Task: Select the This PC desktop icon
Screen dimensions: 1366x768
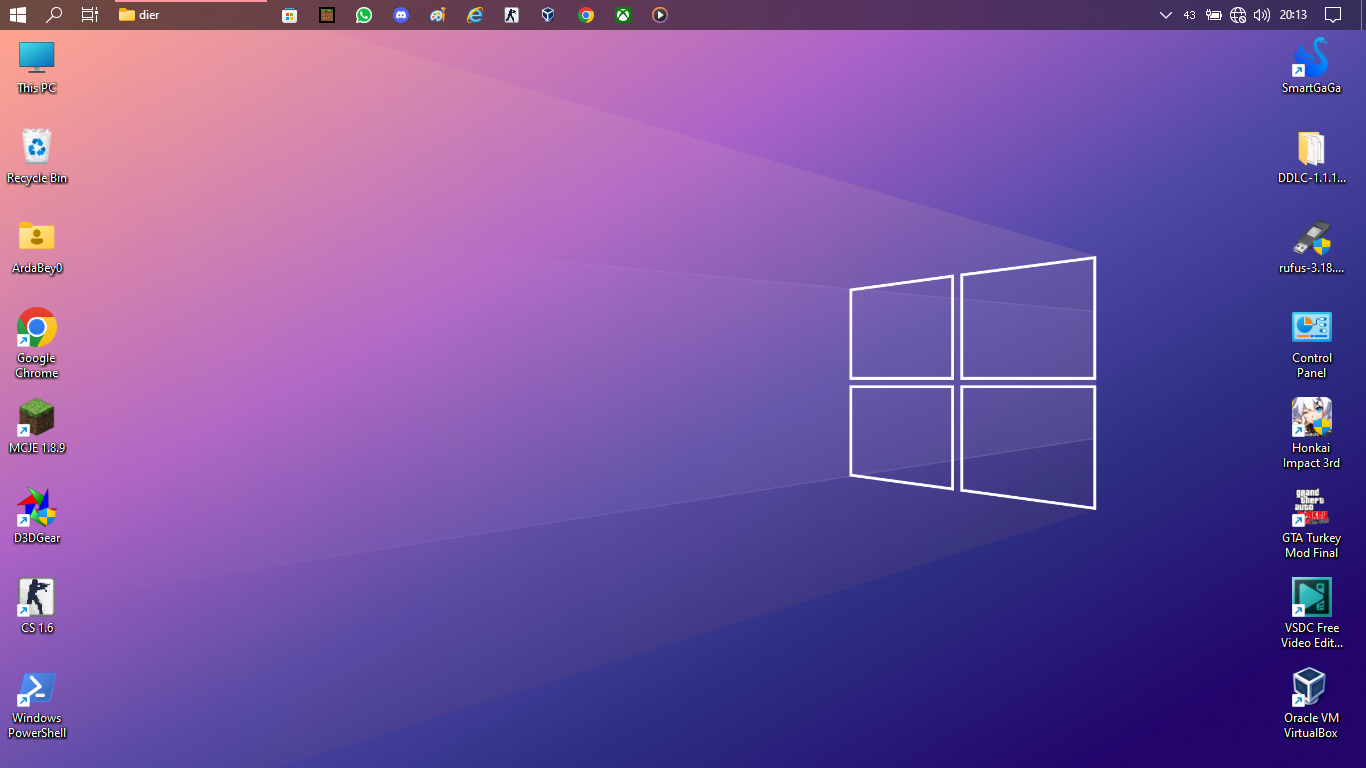Action: pyautogui.click(x=37, y=67)
